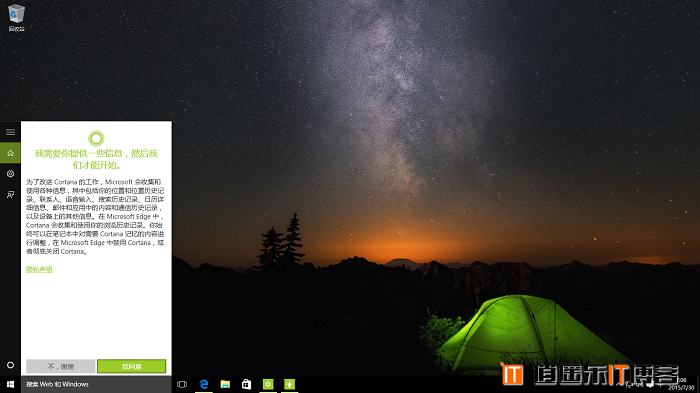Image resolution: width=700 pixels, height=393 pixels.
Task: Click the Cortana circle icon at sidebar bottom
Action: [10, 365]
